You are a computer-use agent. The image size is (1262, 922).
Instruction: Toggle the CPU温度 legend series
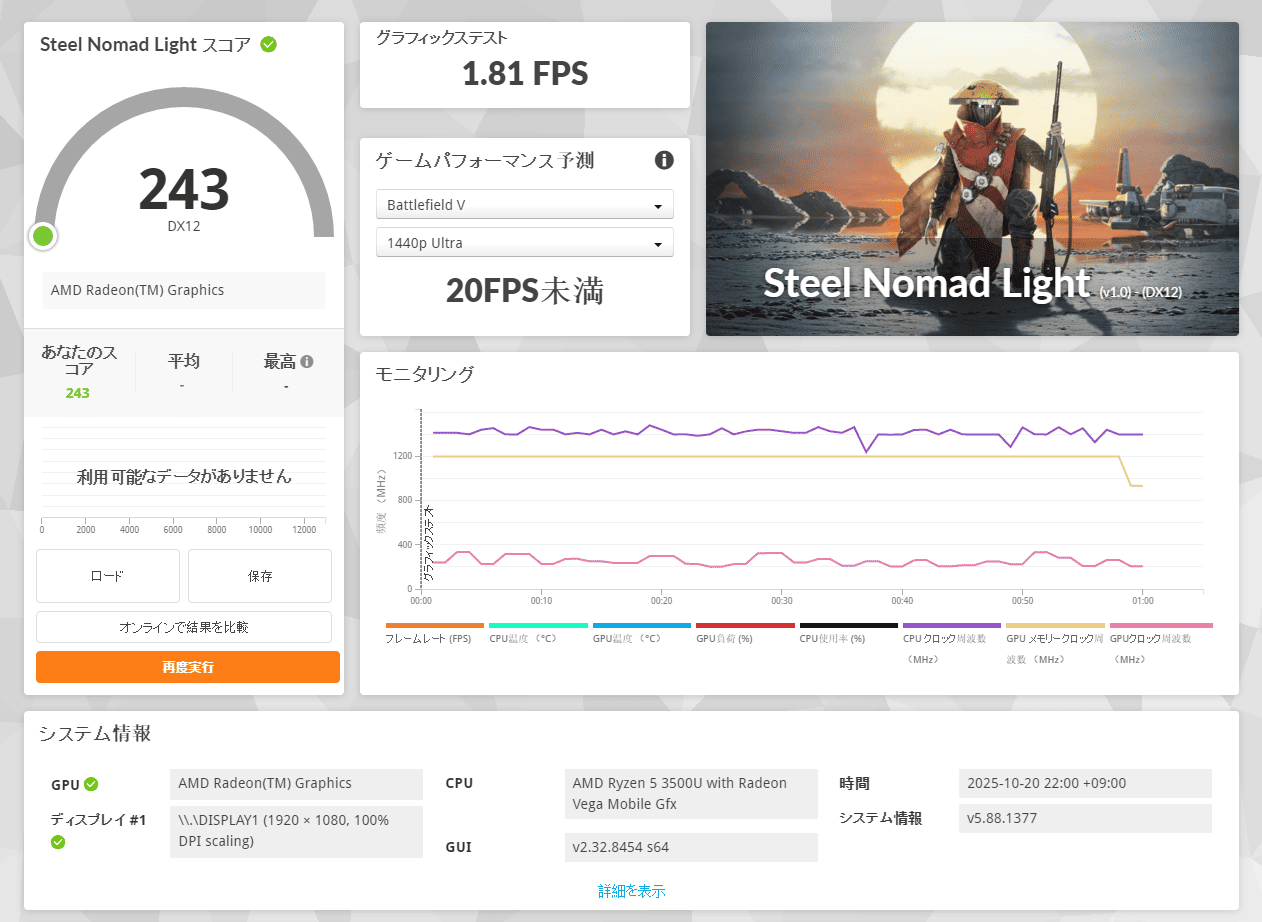pyautogui.click(x=523, y=638)
